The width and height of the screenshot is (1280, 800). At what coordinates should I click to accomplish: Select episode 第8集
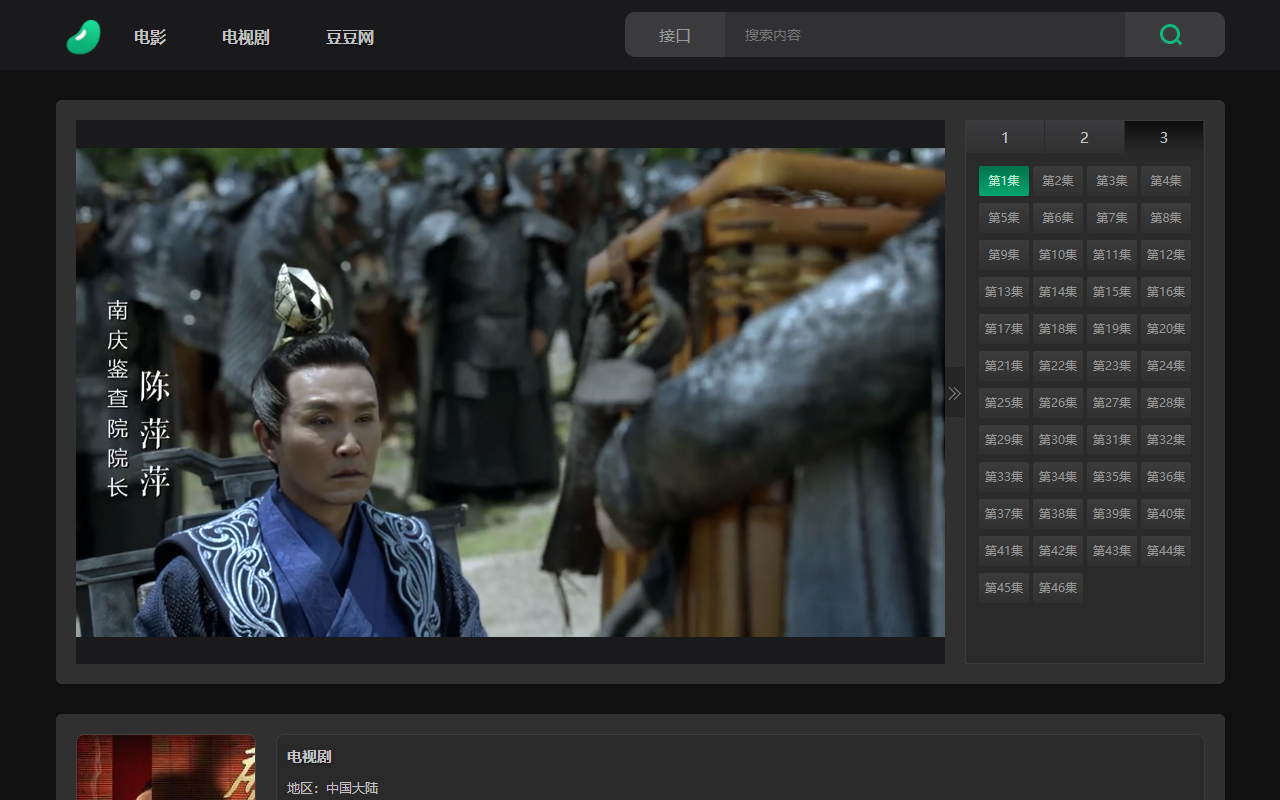(x=1166, y=218)
